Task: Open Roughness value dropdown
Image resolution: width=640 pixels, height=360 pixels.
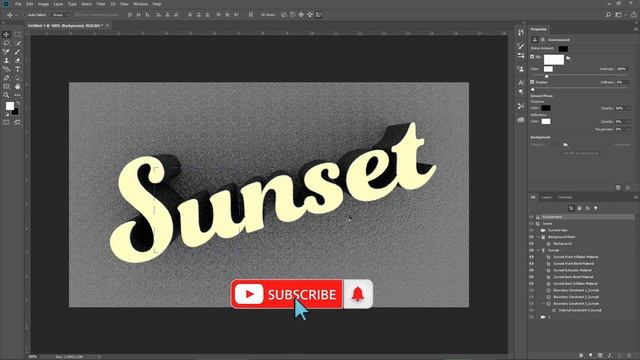Action: [x=629, y=129]
